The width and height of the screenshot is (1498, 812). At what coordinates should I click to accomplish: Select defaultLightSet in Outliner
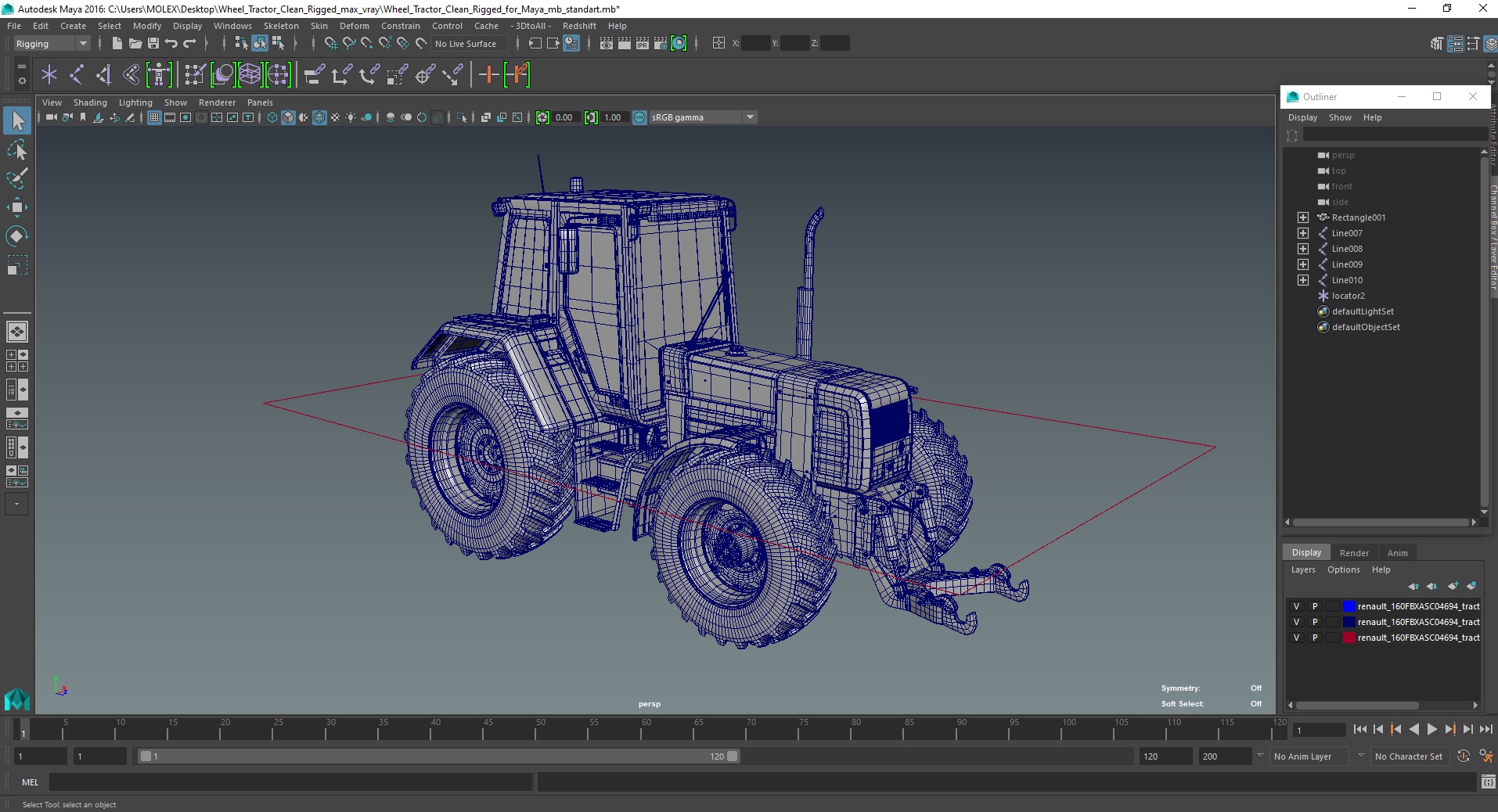tap(1363, 311)
